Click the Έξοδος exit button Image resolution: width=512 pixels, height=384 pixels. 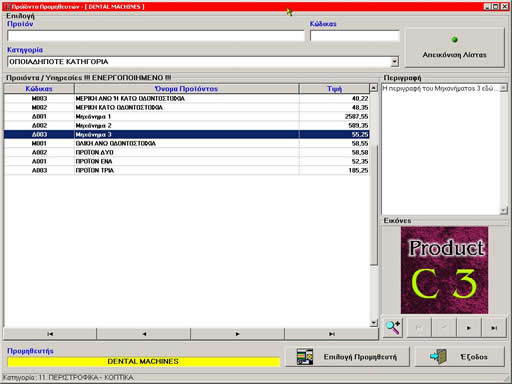coord(460,357)
